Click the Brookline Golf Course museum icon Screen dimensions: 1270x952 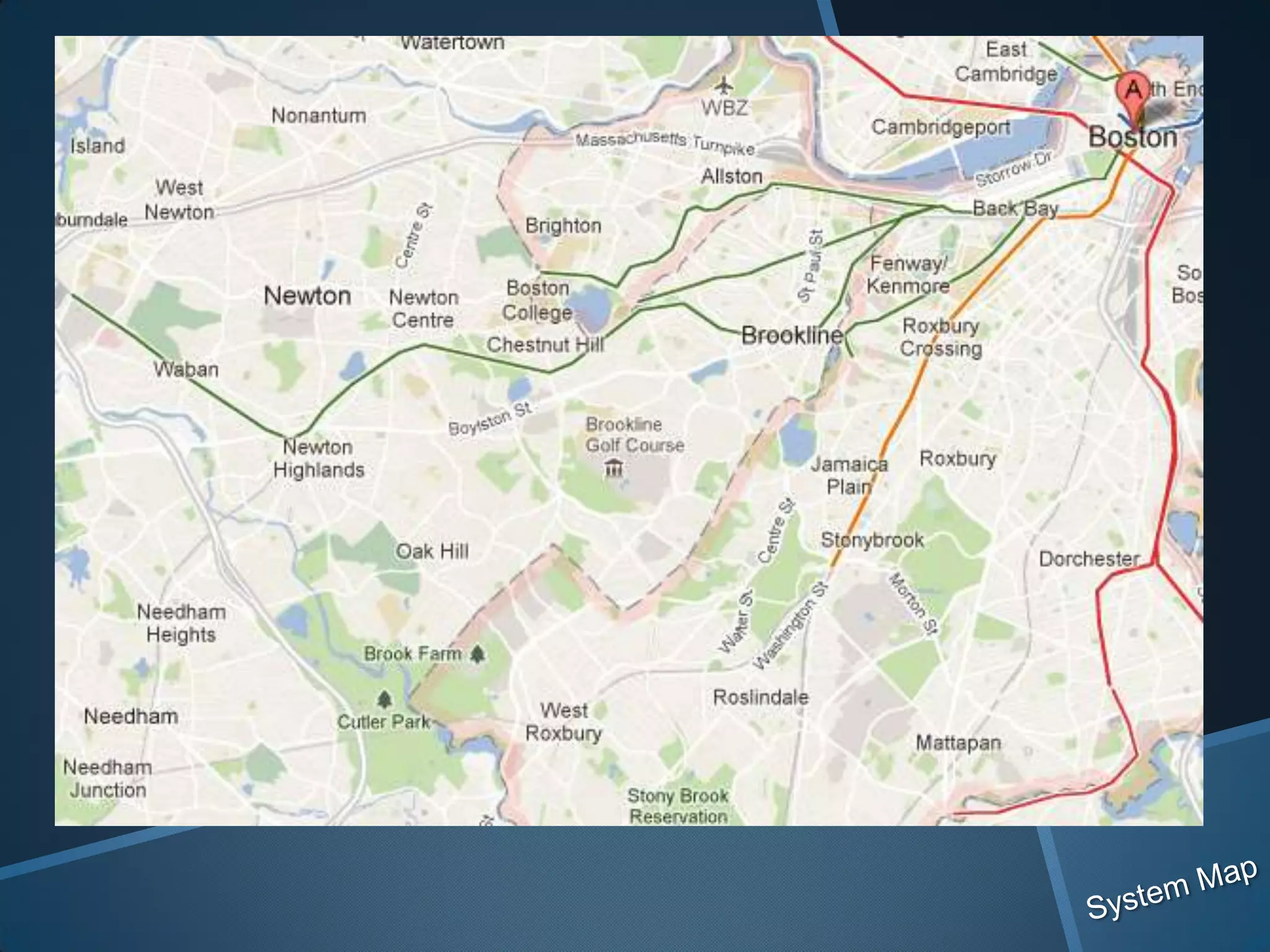[613, 468]
